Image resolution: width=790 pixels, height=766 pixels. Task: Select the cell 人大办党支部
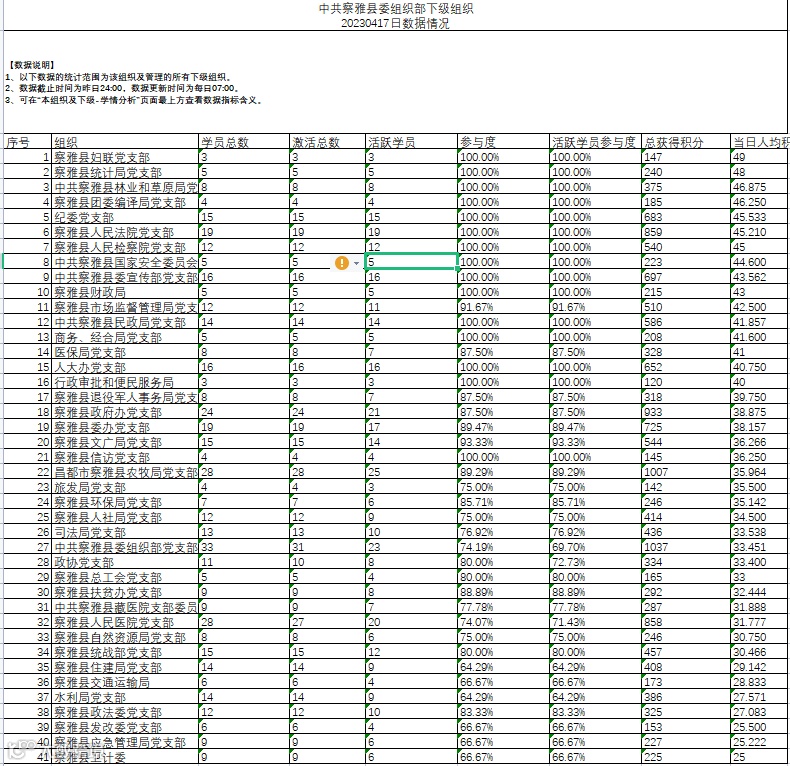125,367
